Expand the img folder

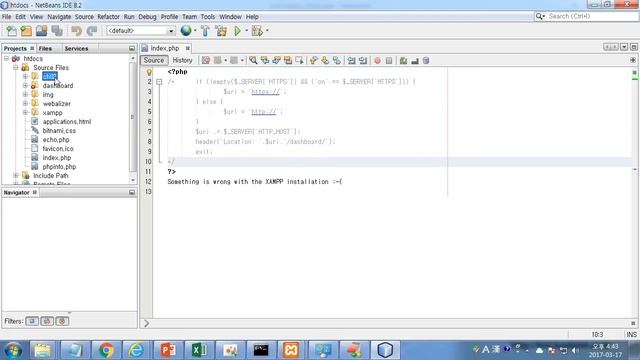pos(25,94)
